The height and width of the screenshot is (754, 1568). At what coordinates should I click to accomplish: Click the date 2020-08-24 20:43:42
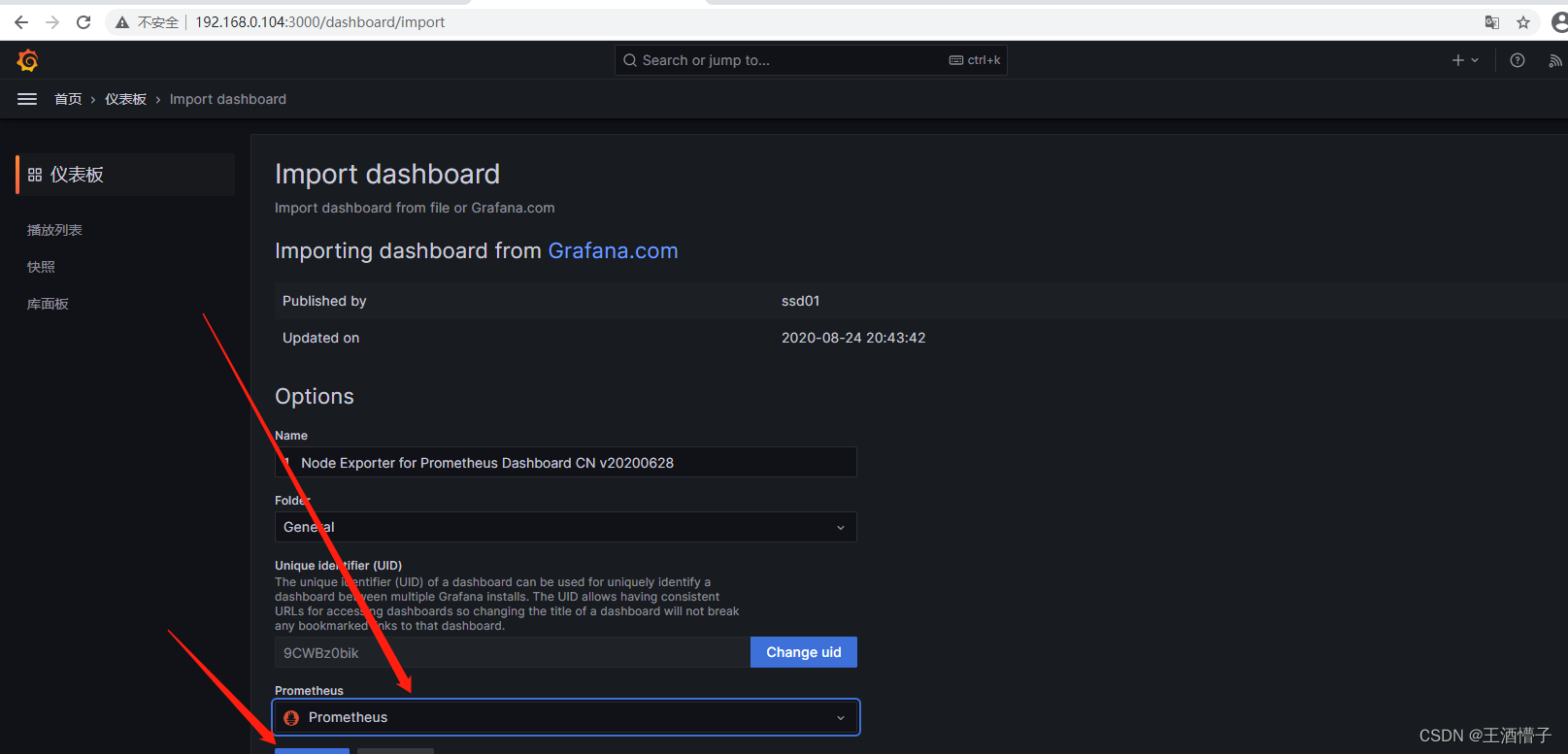click(x=853, y=338)
